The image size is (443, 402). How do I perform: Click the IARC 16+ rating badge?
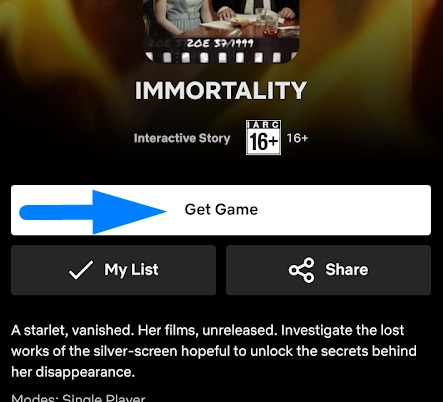click(x=263, y=138)
